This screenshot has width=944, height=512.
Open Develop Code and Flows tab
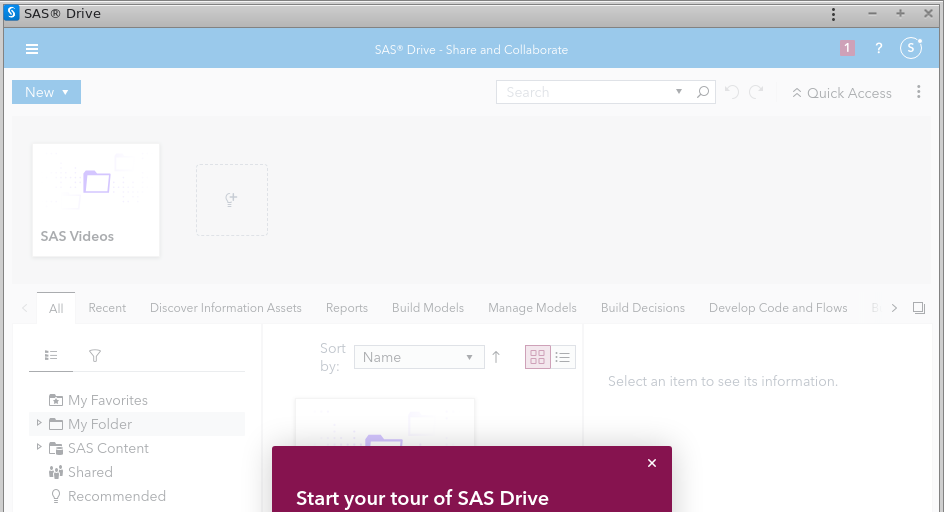(778, 308)
